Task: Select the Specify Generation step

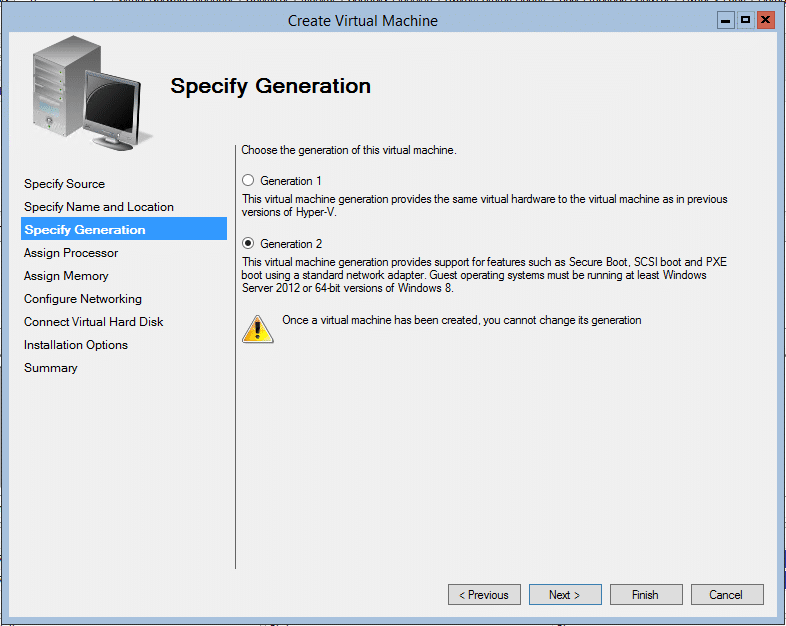Action: pyautogui.click(x=85, y=230)
